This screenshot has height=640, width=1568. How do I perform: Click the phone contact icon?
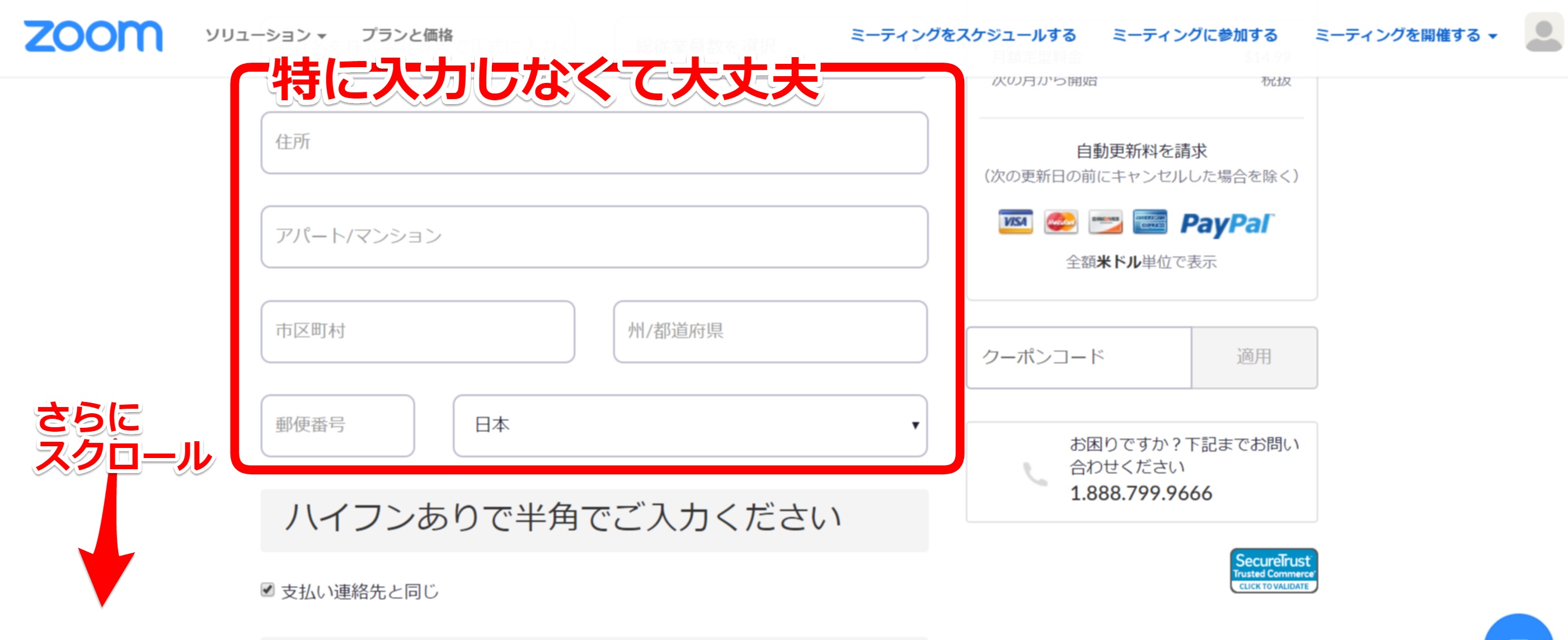[x=1034, y=474]
